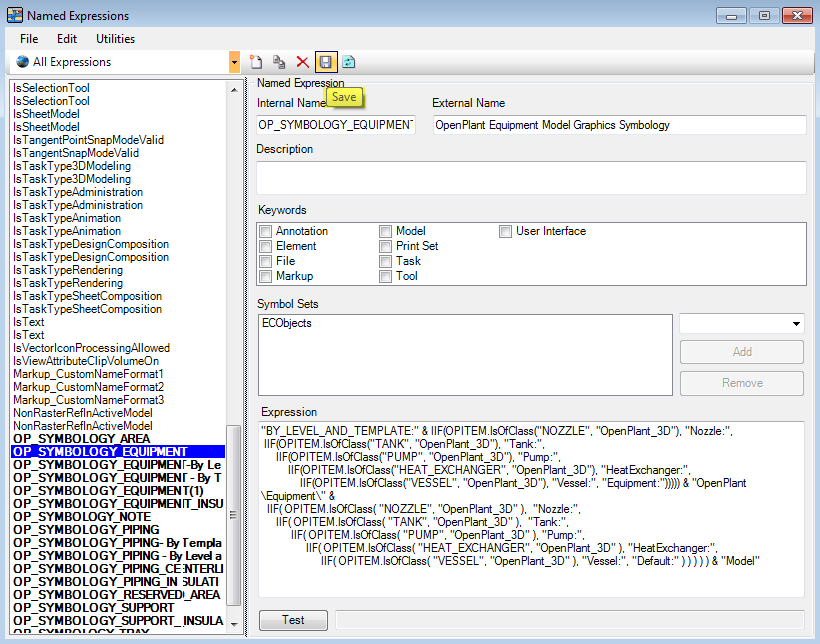Image resolution: width=820 pixels, height=644 pixels.
Task: Click the expression list scrollbar thumb
Action: (234, 515)
